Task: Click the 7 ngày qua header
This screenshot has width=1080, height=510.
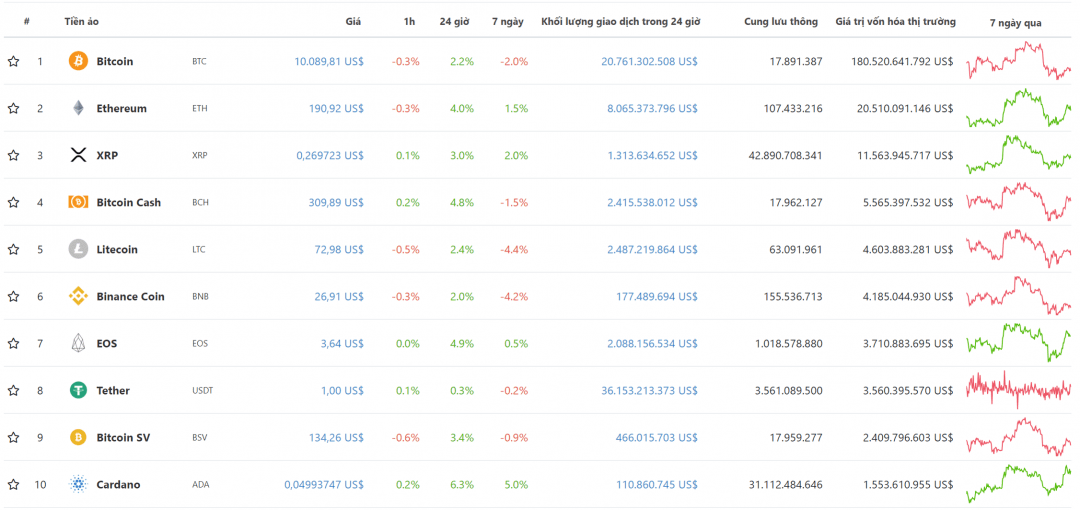Action: pyautogui.click(x=1015, y=23)
